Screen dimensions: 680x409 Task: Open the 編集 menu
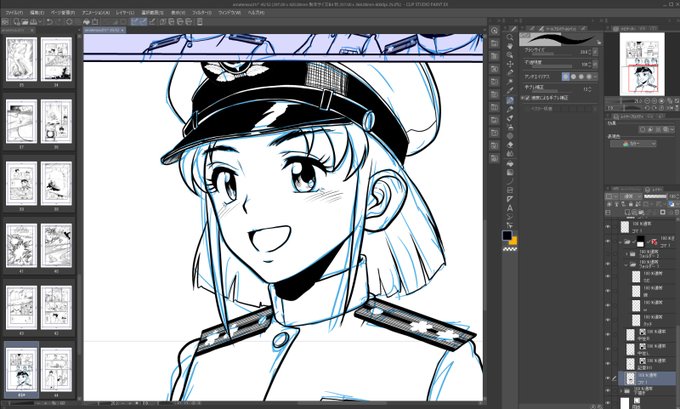click(36, 13)
